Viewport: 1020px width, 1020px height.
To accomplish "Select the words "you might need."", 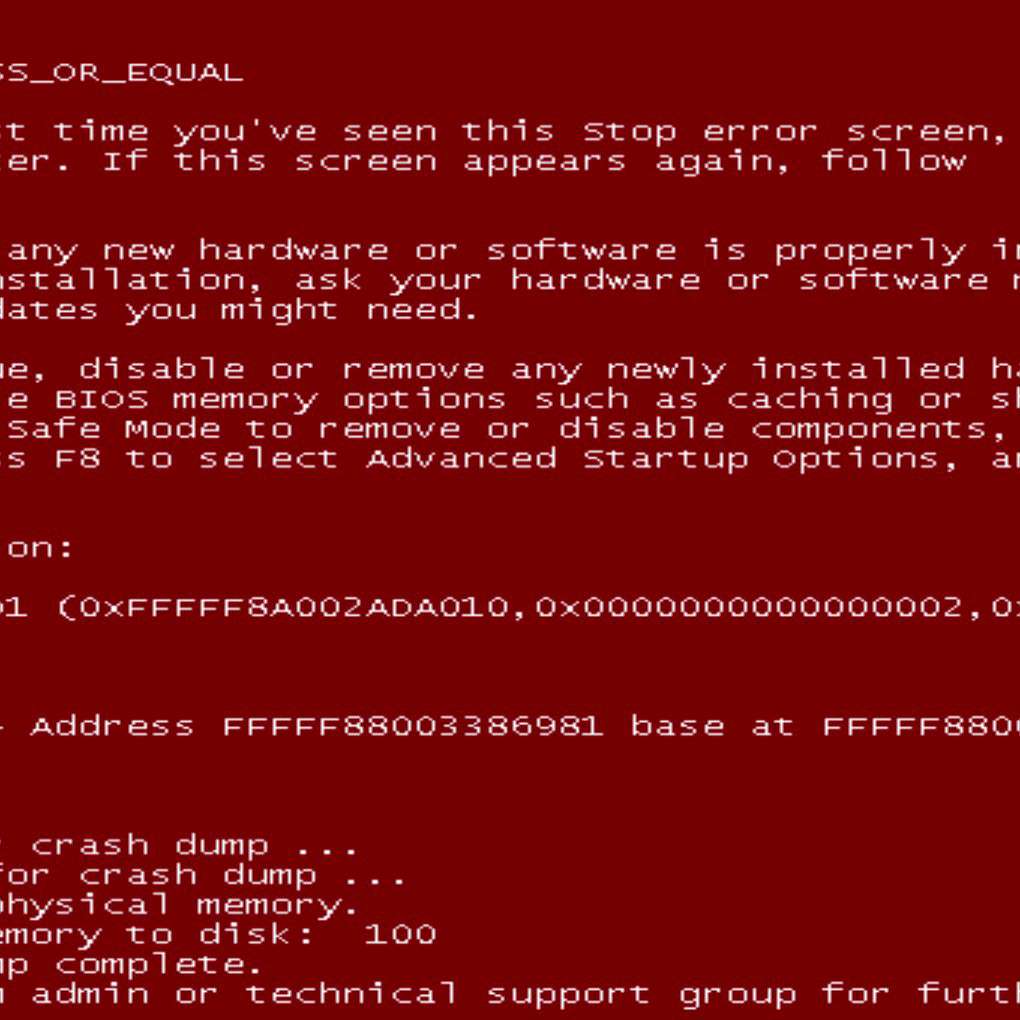I will [x=302, y=311].
